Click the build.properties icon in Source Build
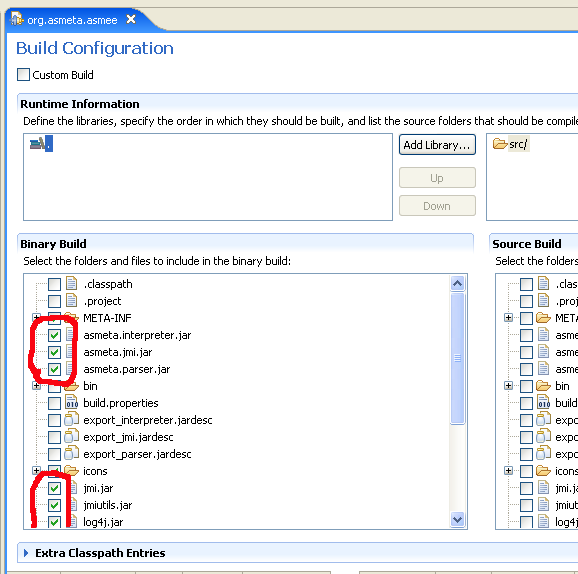 (543, 402)
